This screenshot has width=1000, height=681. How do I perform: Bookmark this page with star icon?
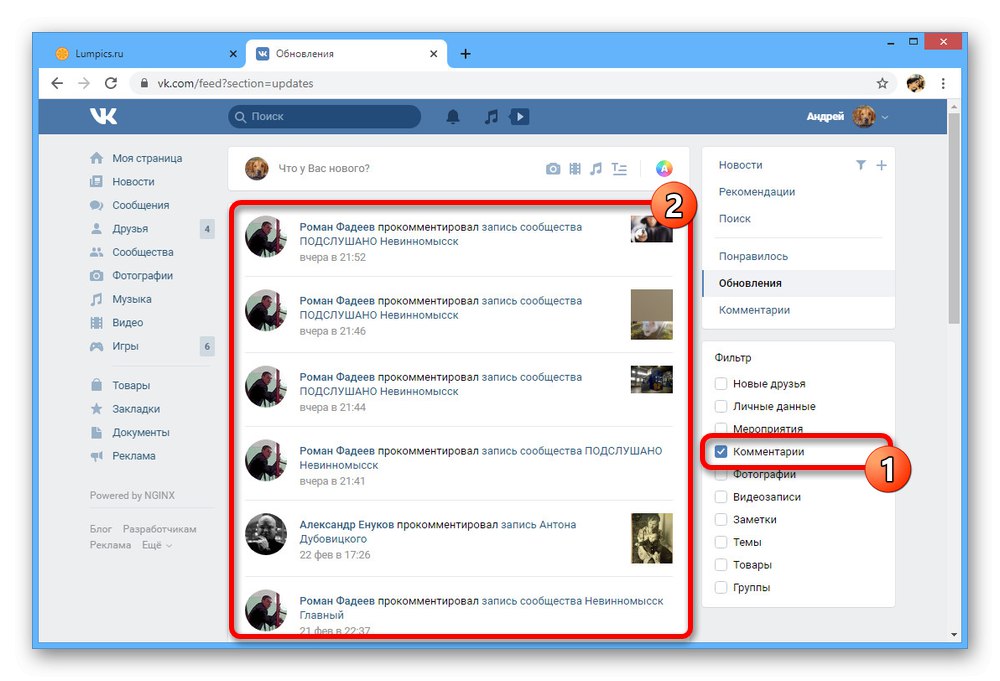(882, 83)
